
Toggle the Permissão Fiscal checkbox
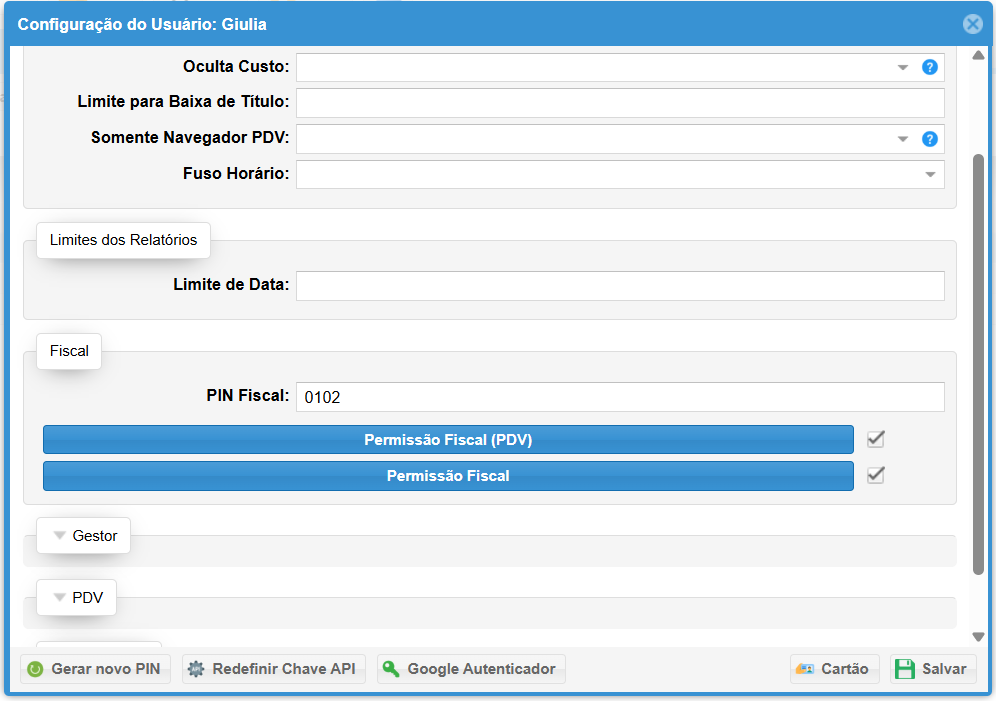876,475
